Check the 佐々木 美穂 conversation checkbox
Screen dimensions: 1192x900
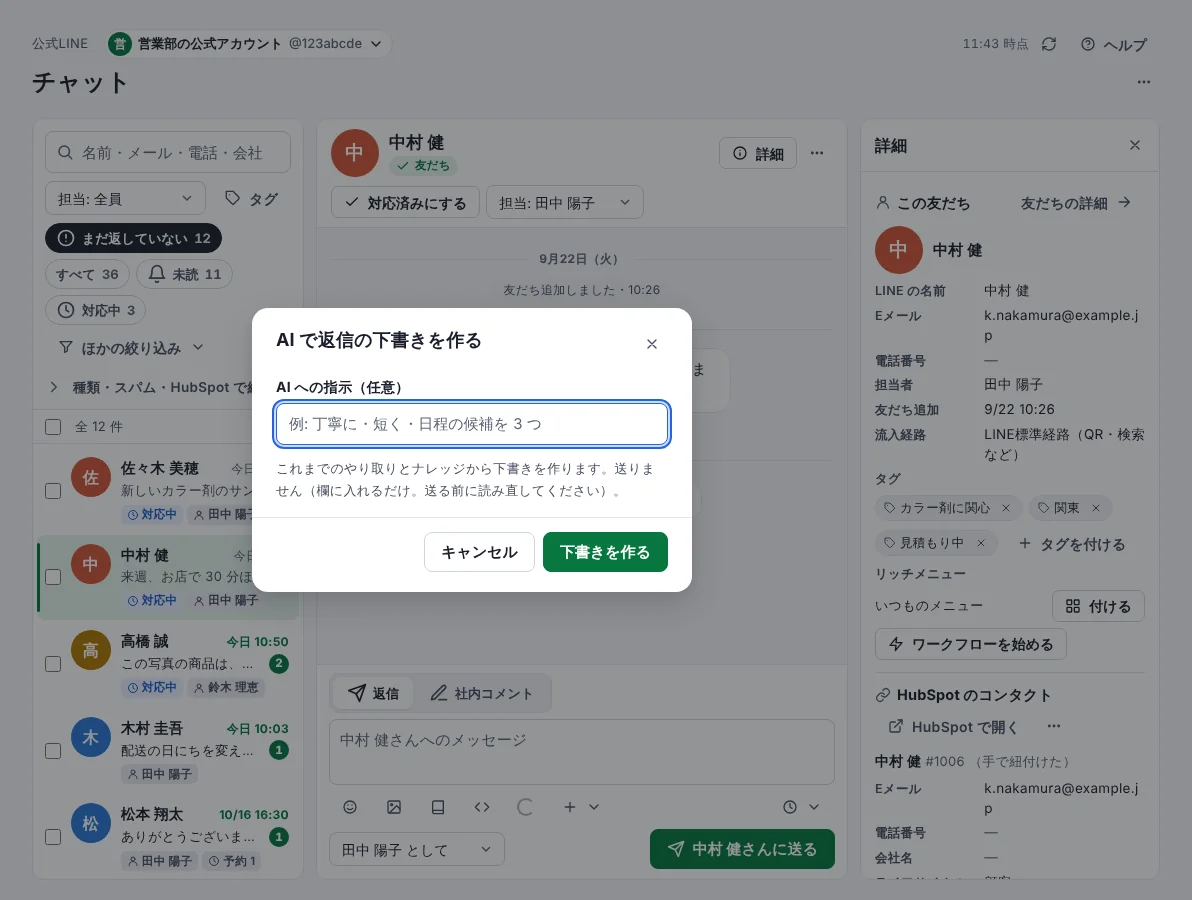coord(53,491)
